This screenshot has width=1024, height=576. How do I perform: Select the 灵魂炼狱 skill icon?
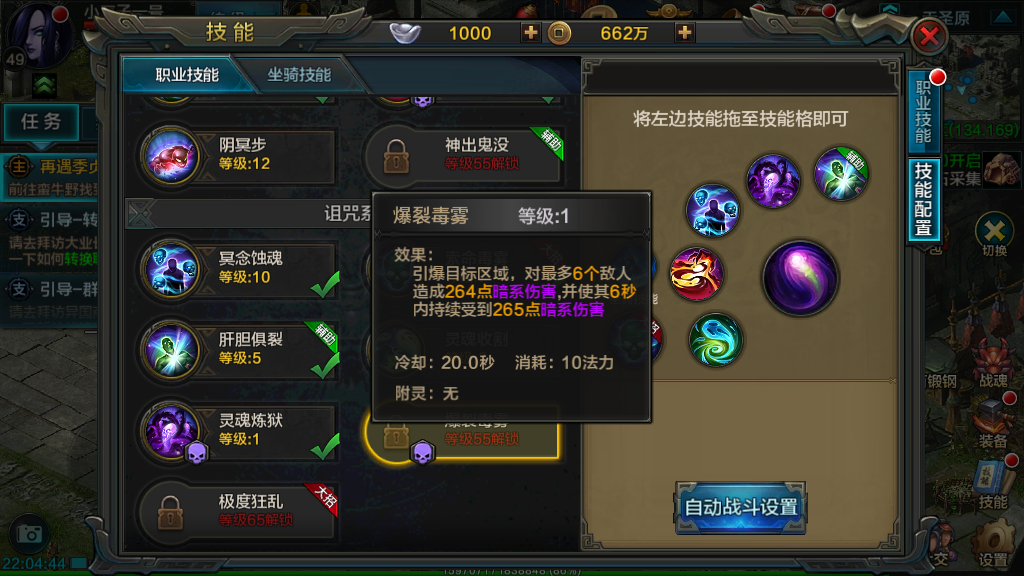171,431
